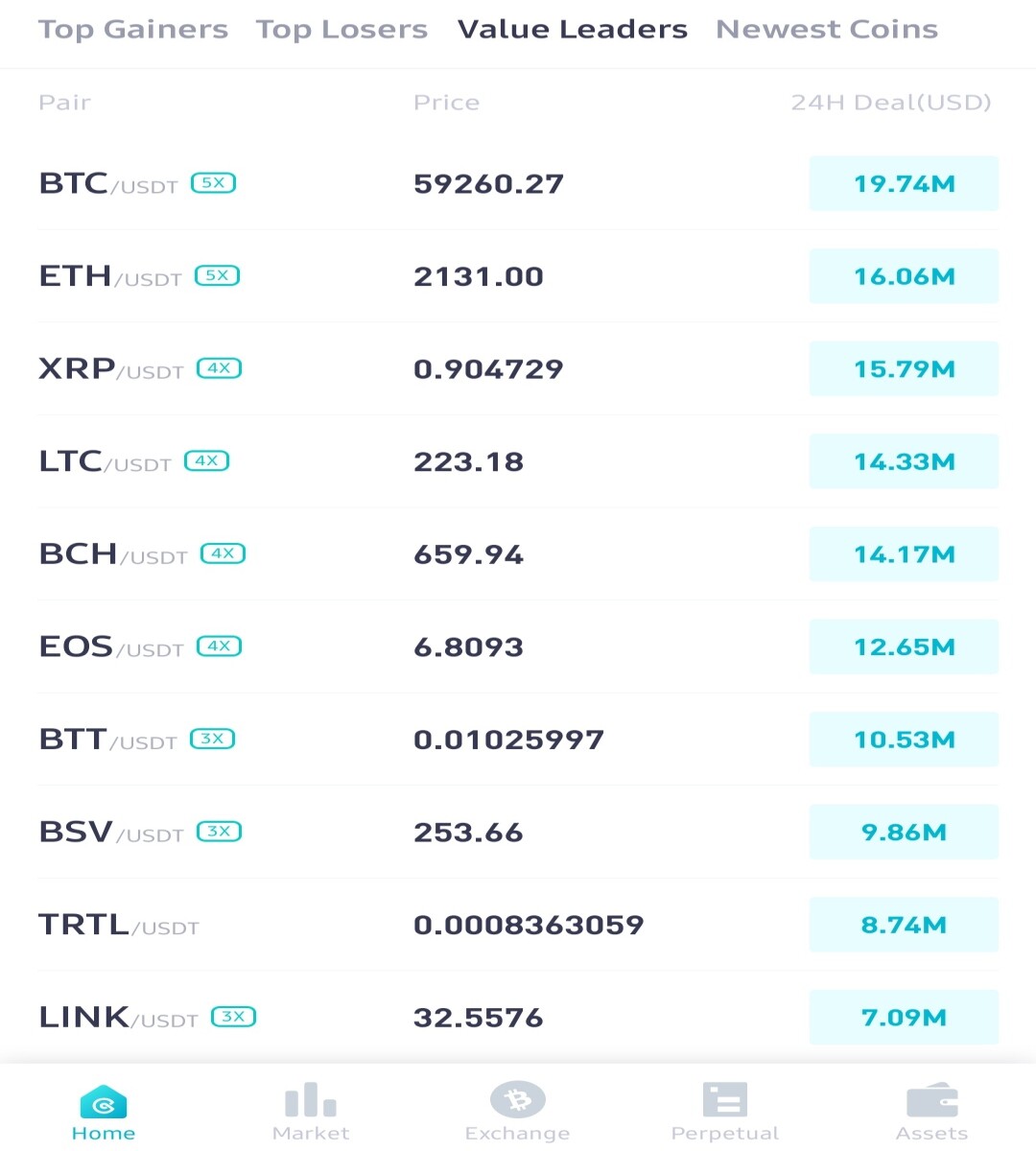Tap the 24H Deal(USD) column header
The image size is (1036, 1151).
pos(891,103)
